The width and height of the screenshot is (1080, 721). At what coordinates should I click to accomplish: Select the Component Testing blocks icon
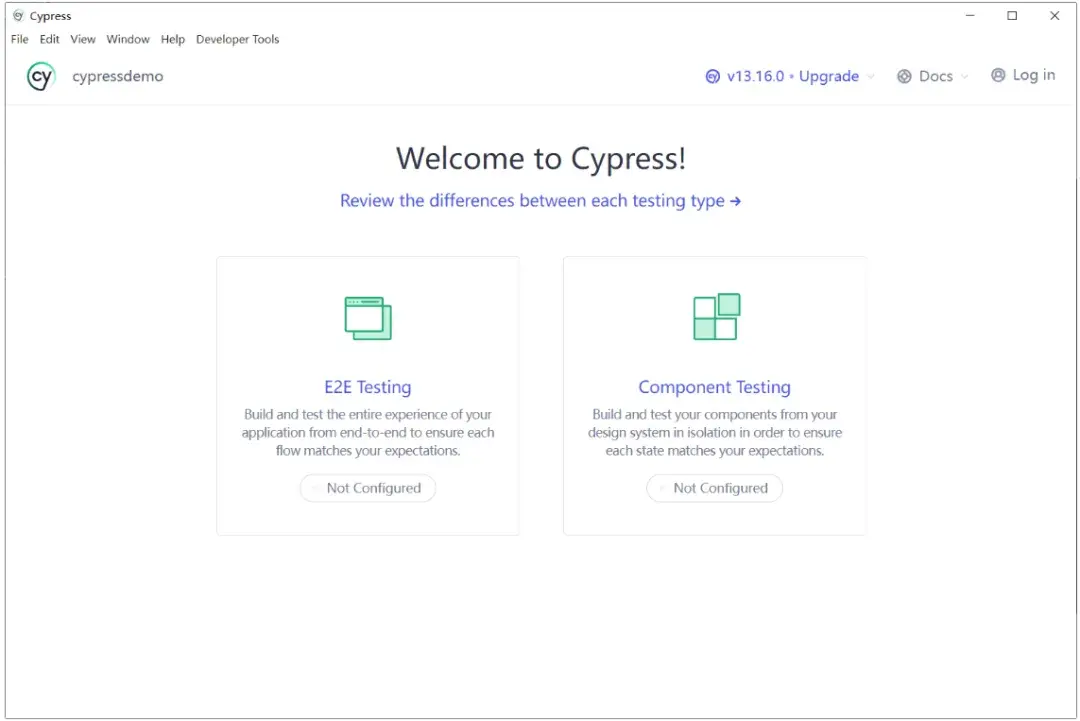point(714,316)
